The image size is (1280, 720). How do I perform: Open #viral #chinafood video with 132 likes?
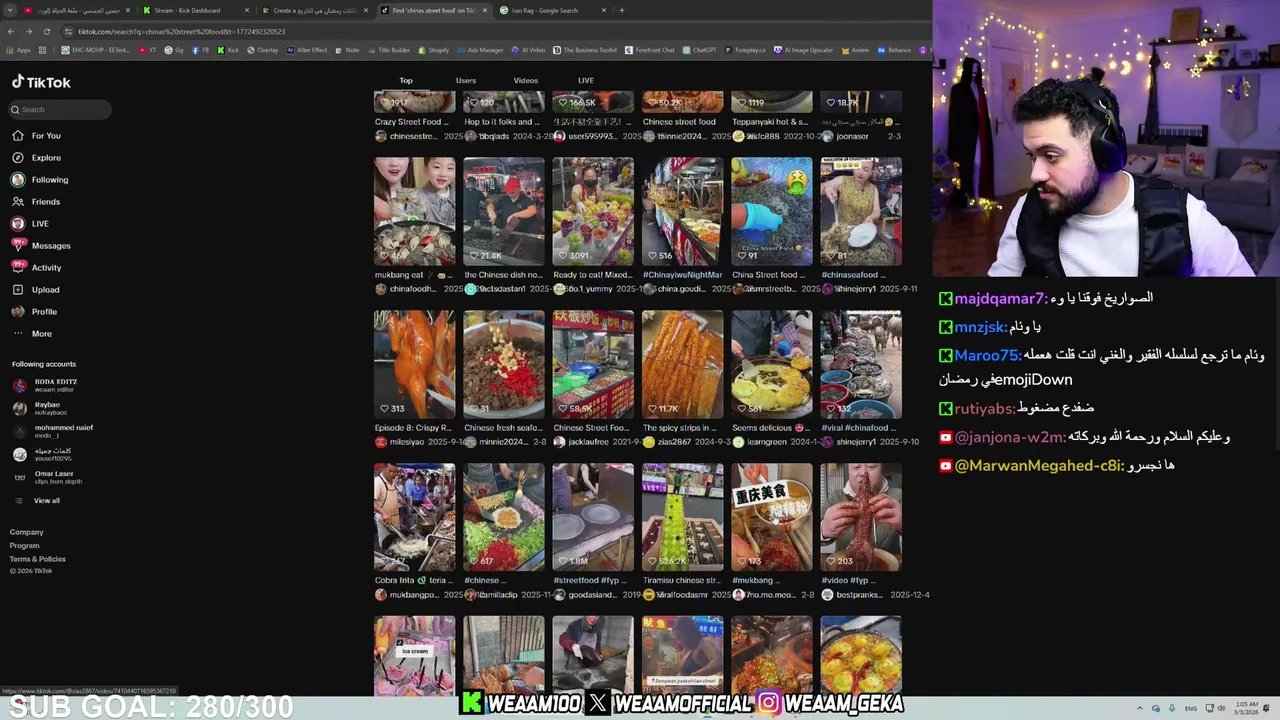[861, 364]
